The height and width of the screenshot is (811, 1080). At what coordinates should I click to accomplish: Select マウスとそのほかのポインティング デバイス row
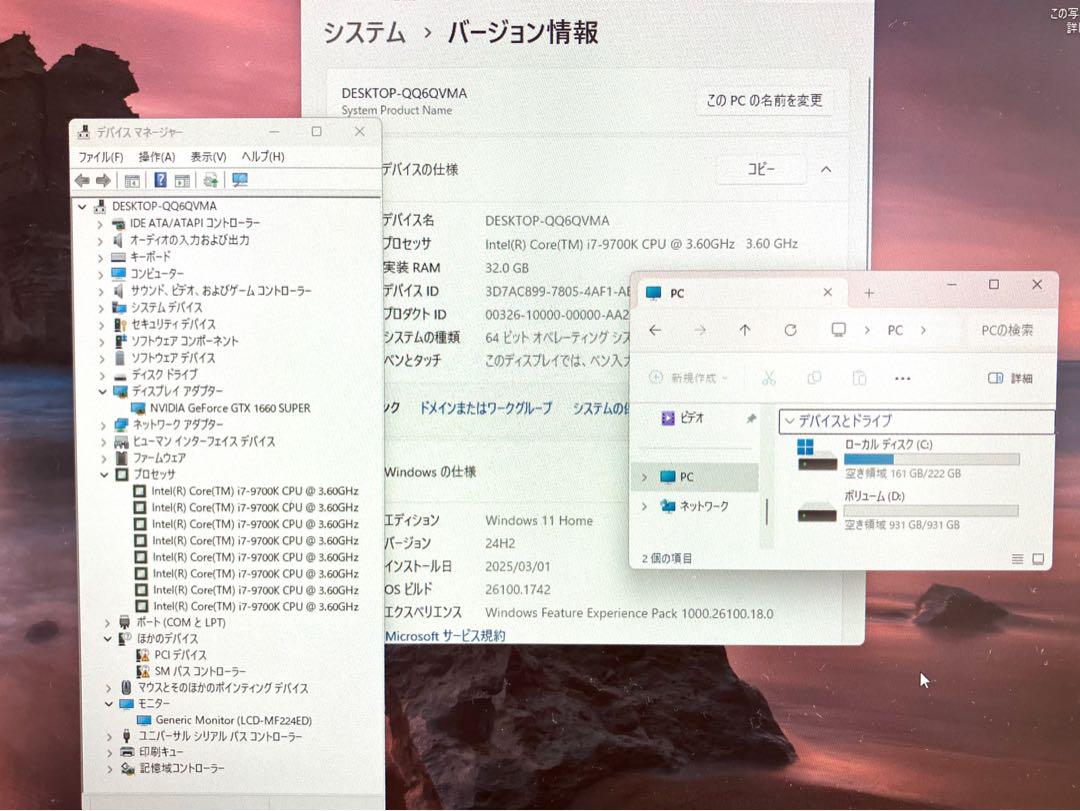pos(223,688)
